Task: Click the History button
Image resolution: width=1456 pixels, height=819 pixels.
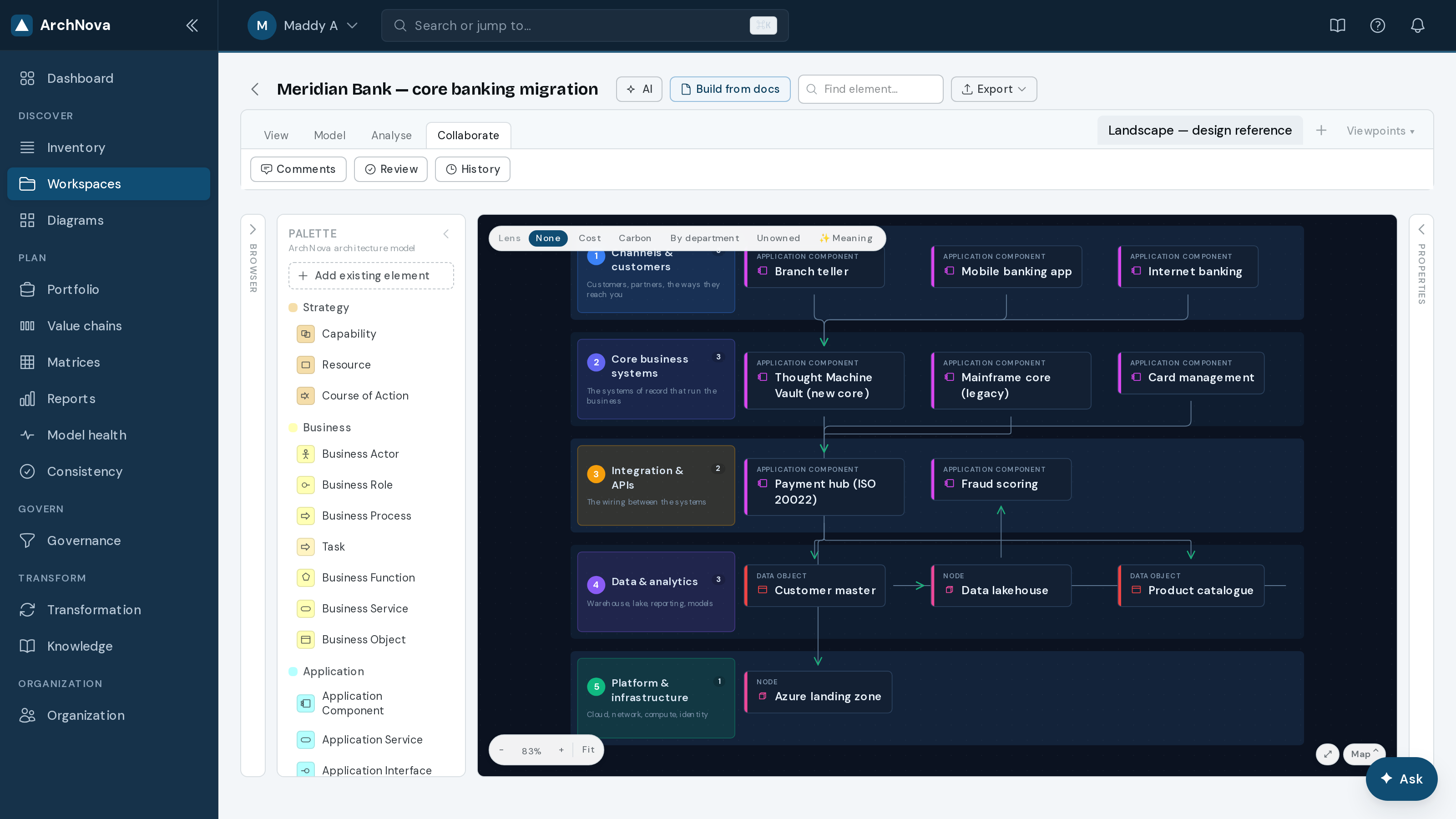Action: 473,170
